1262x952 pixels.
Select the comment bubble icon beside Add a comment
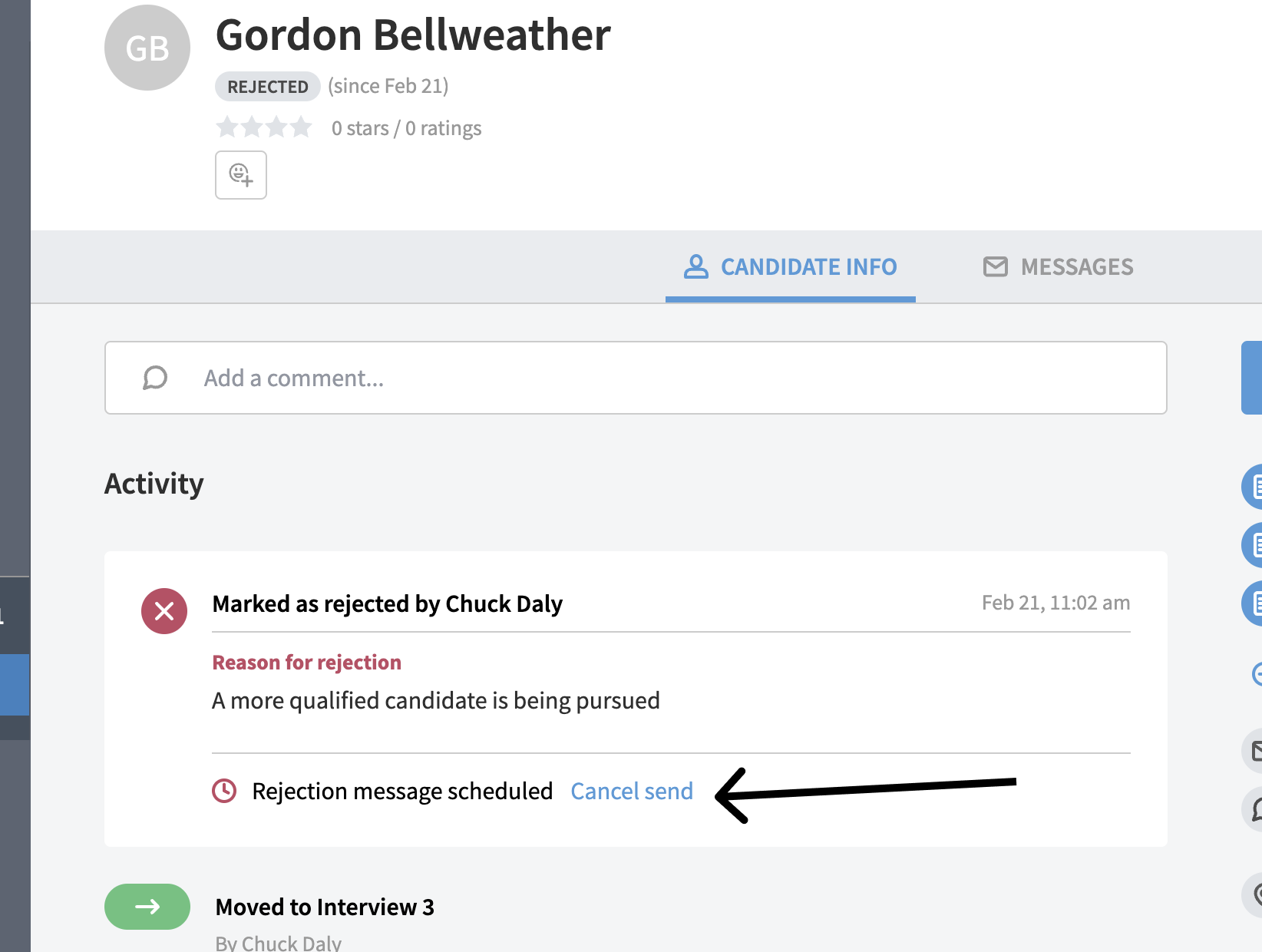(154, 377)
